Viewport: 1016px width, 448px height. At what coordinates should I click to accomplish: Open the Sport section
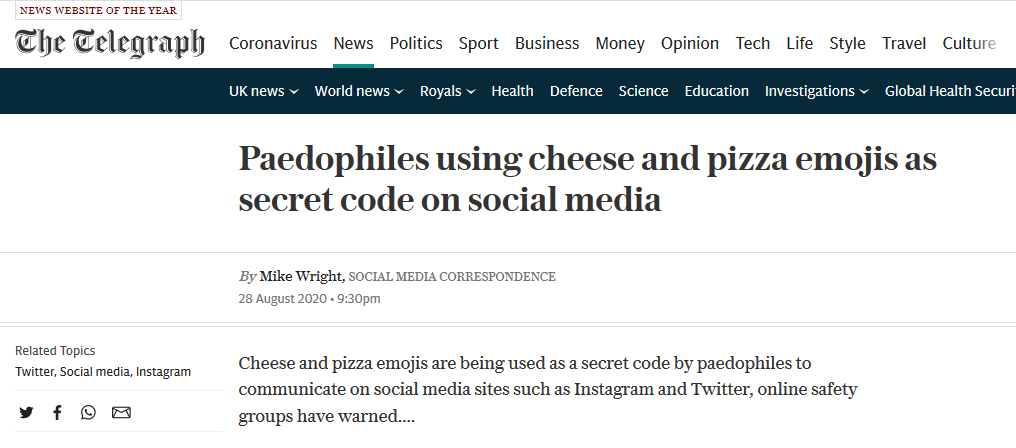tap(479, 43)
